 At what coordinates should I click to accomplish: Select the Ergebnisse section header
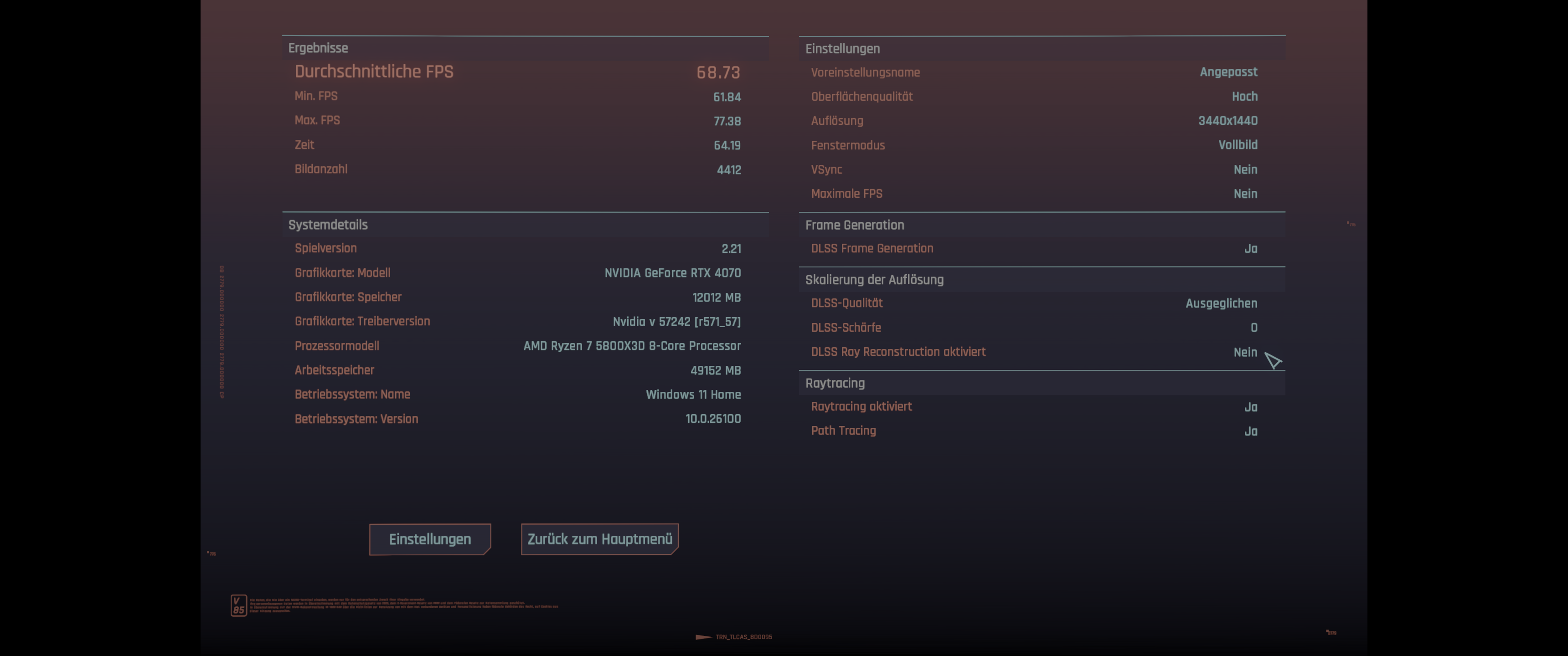coord(318,48)
